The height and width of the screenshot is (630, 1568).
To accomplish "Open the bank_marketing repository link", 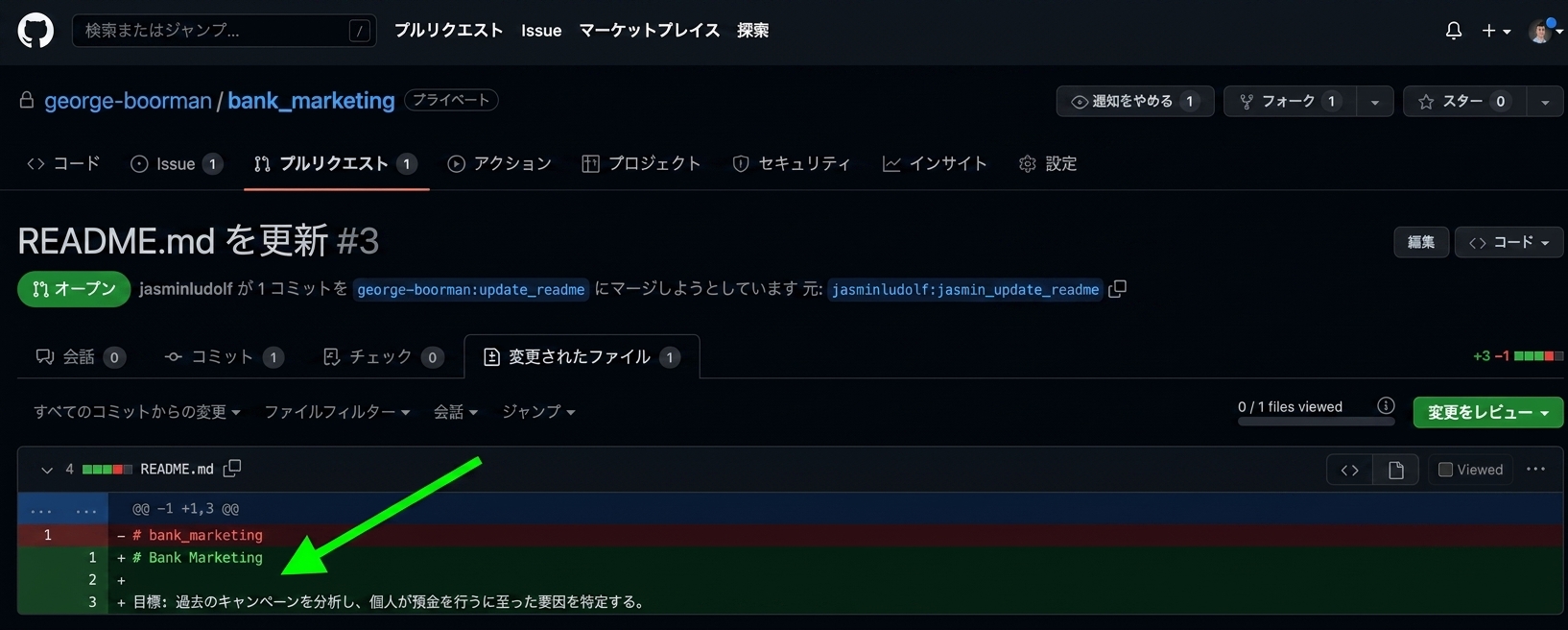I will [311, 101].
